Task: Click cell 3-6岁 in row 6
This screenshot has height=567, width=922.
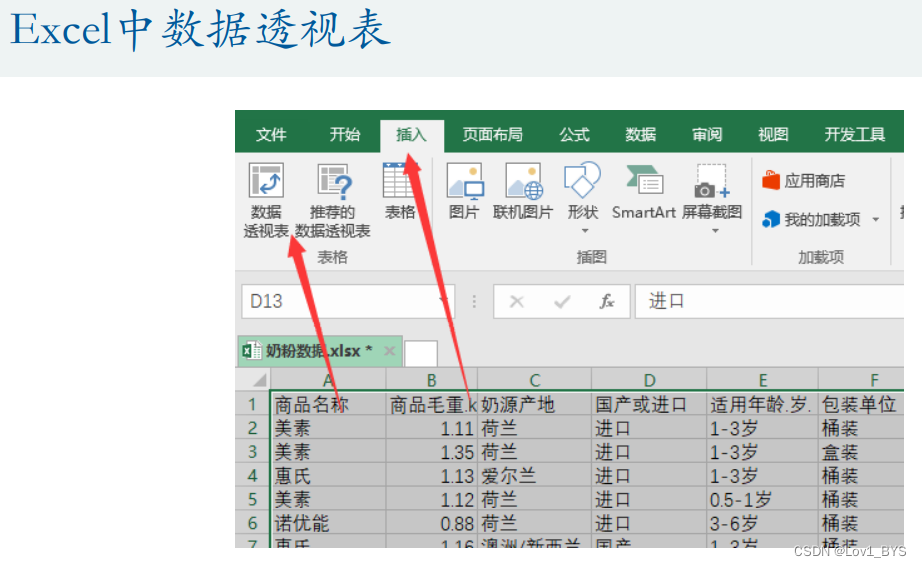Action: [763, 523]
